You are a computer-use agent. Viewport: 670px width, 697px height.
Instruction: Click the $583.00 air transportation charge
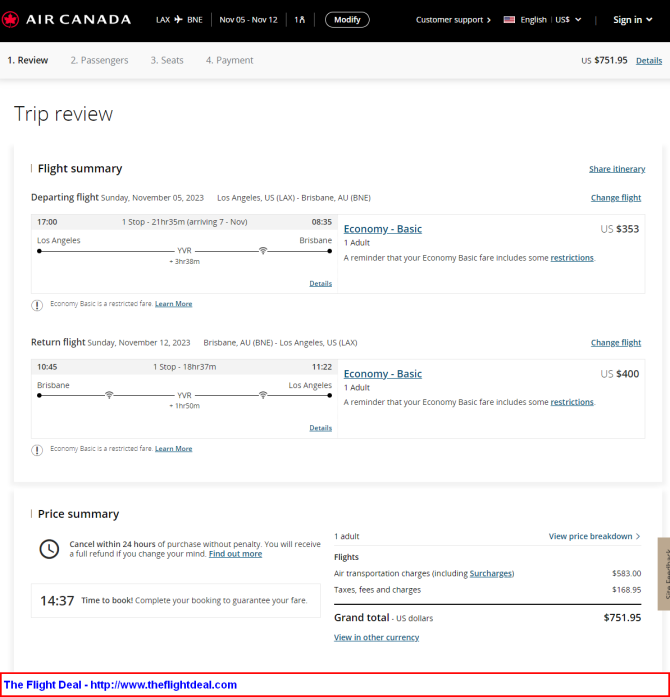626,573
